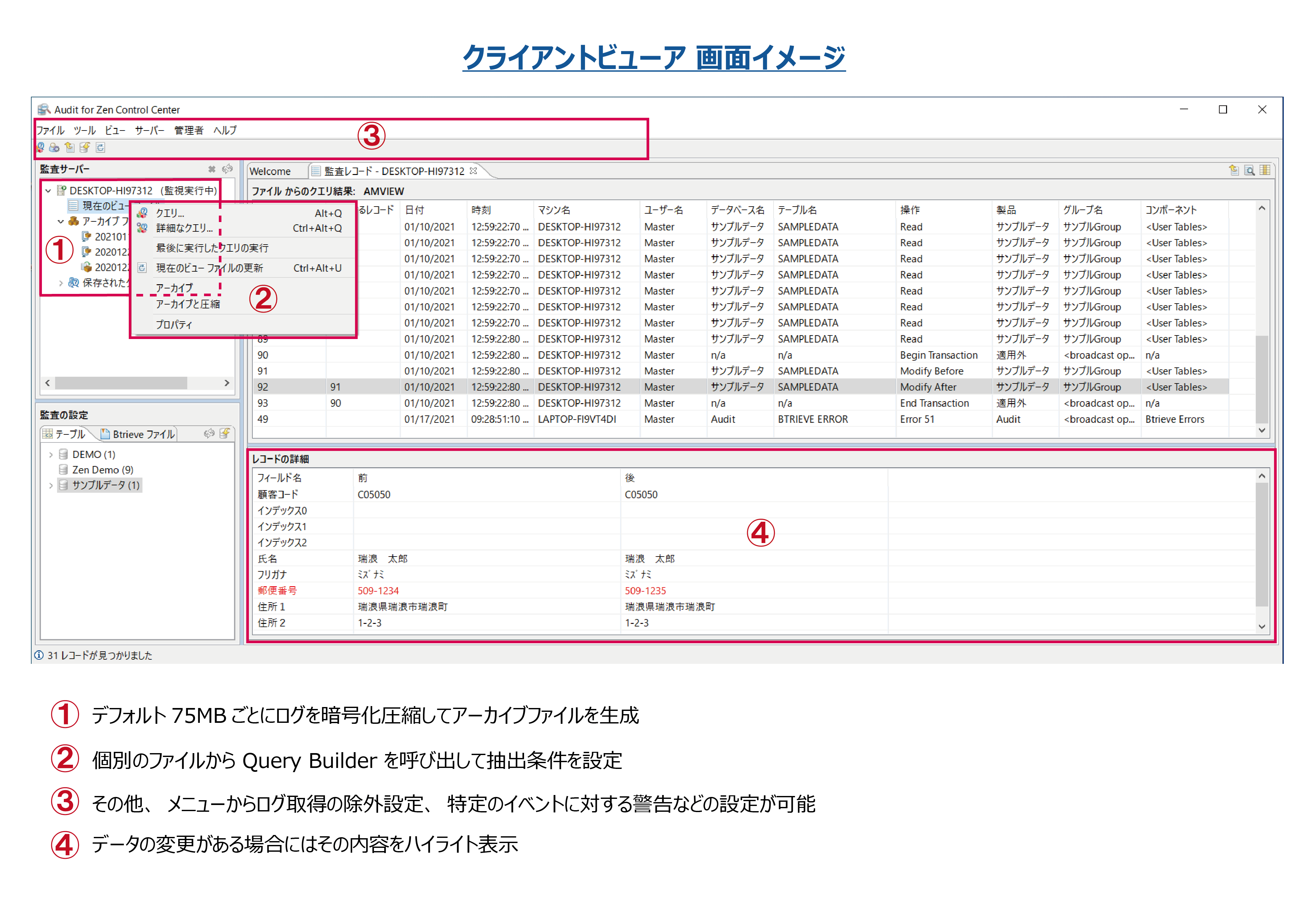The height and width of the screenshot is (902, 1316).
Task: Click the user settings gear toolbar icon
Action: coord(54,148)
